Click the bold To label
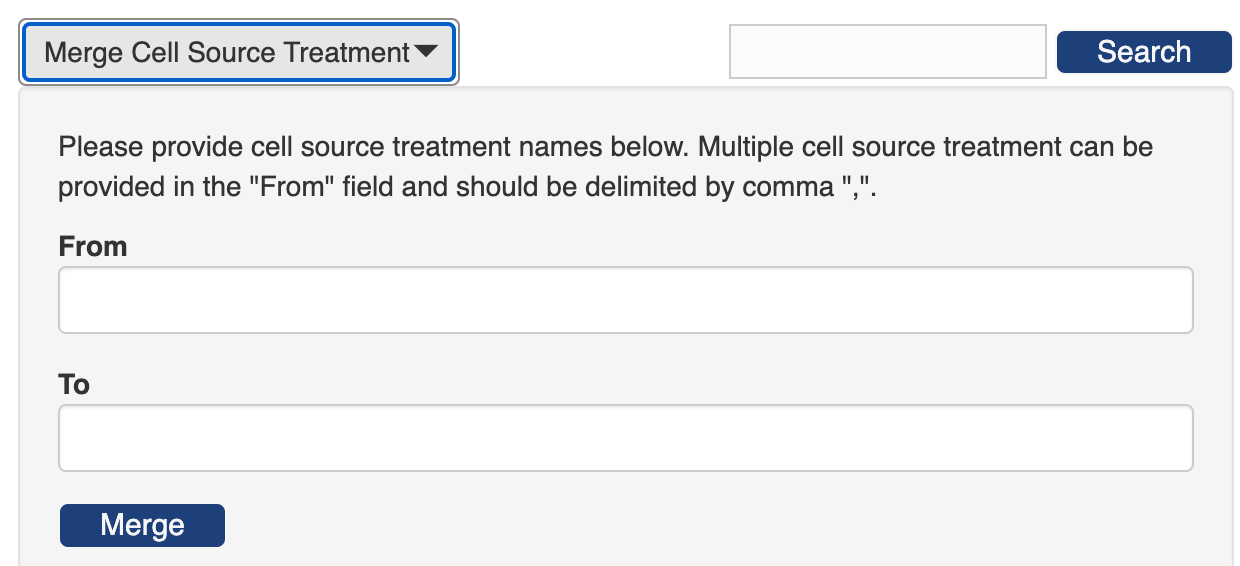 tap(74, 385)
